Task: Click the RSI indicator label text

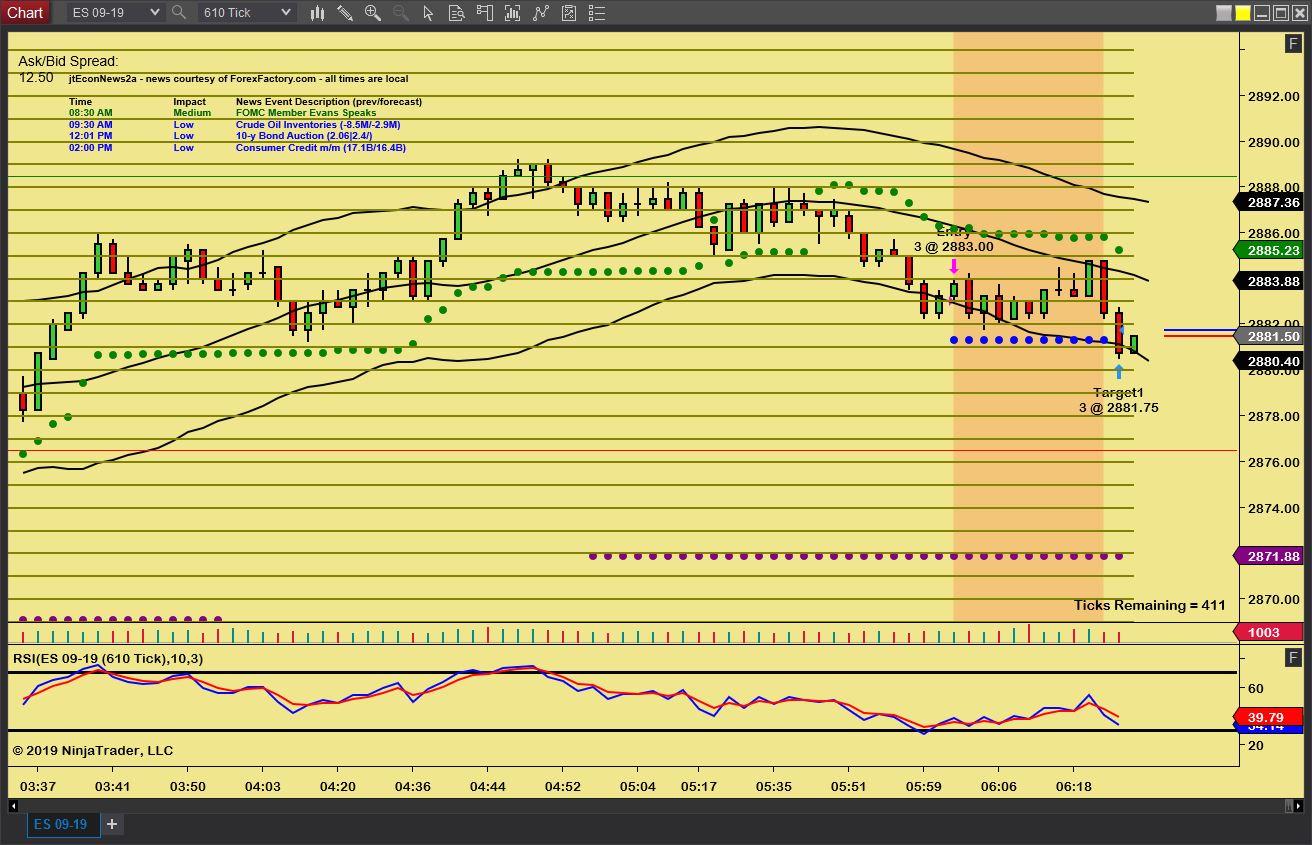Action: [x=107, y=658]
